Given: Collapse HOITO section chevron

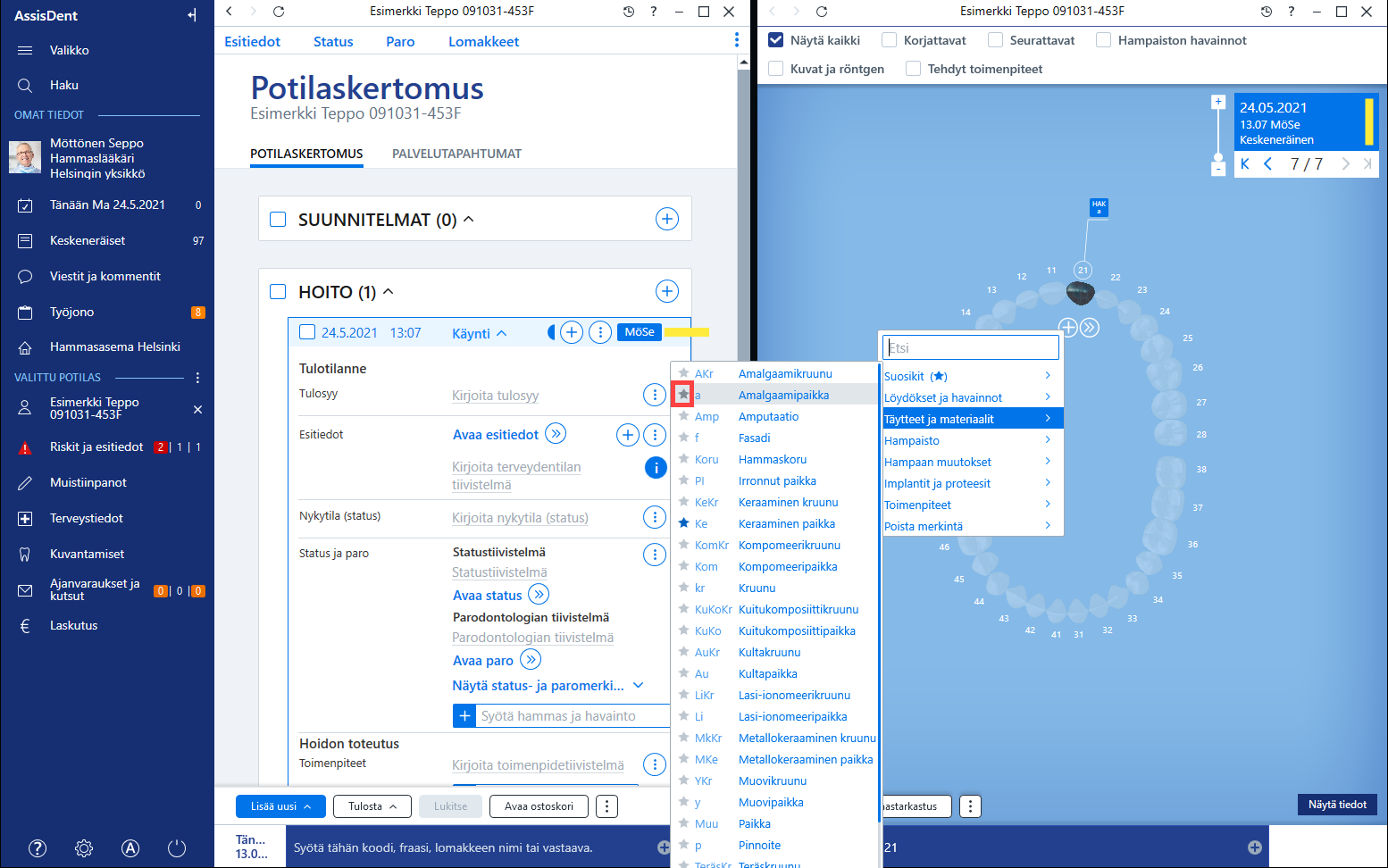Looking at the screenshot, I should pos(389,292).
